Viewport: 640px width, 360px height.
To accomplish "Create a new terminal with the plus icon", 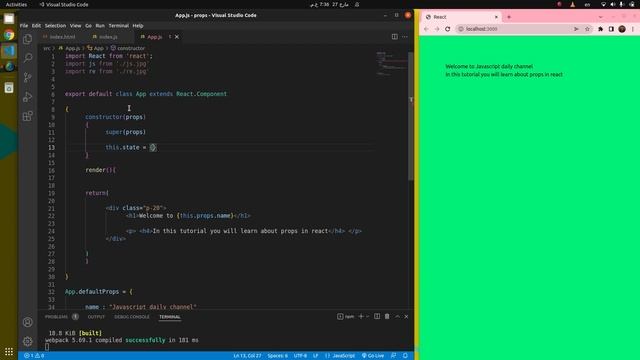I will tap(361, 316).
